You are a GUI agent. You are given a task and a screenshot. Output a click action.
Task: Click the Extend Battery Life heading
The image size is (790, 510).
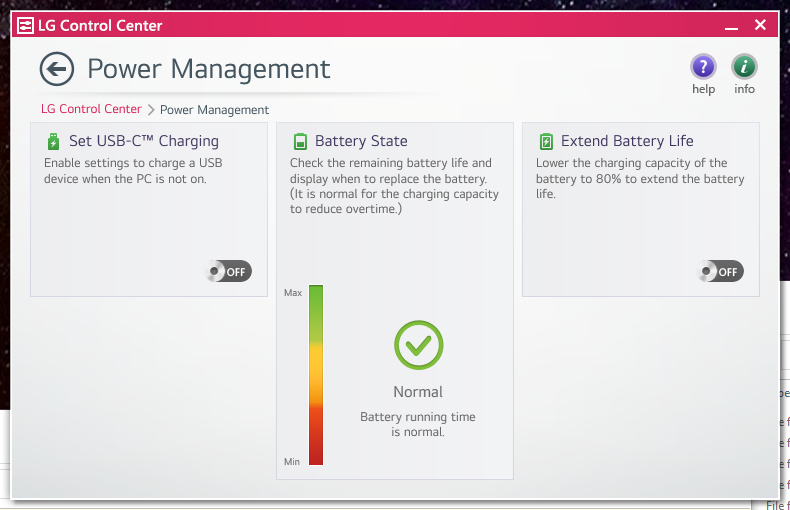[627, 141]
